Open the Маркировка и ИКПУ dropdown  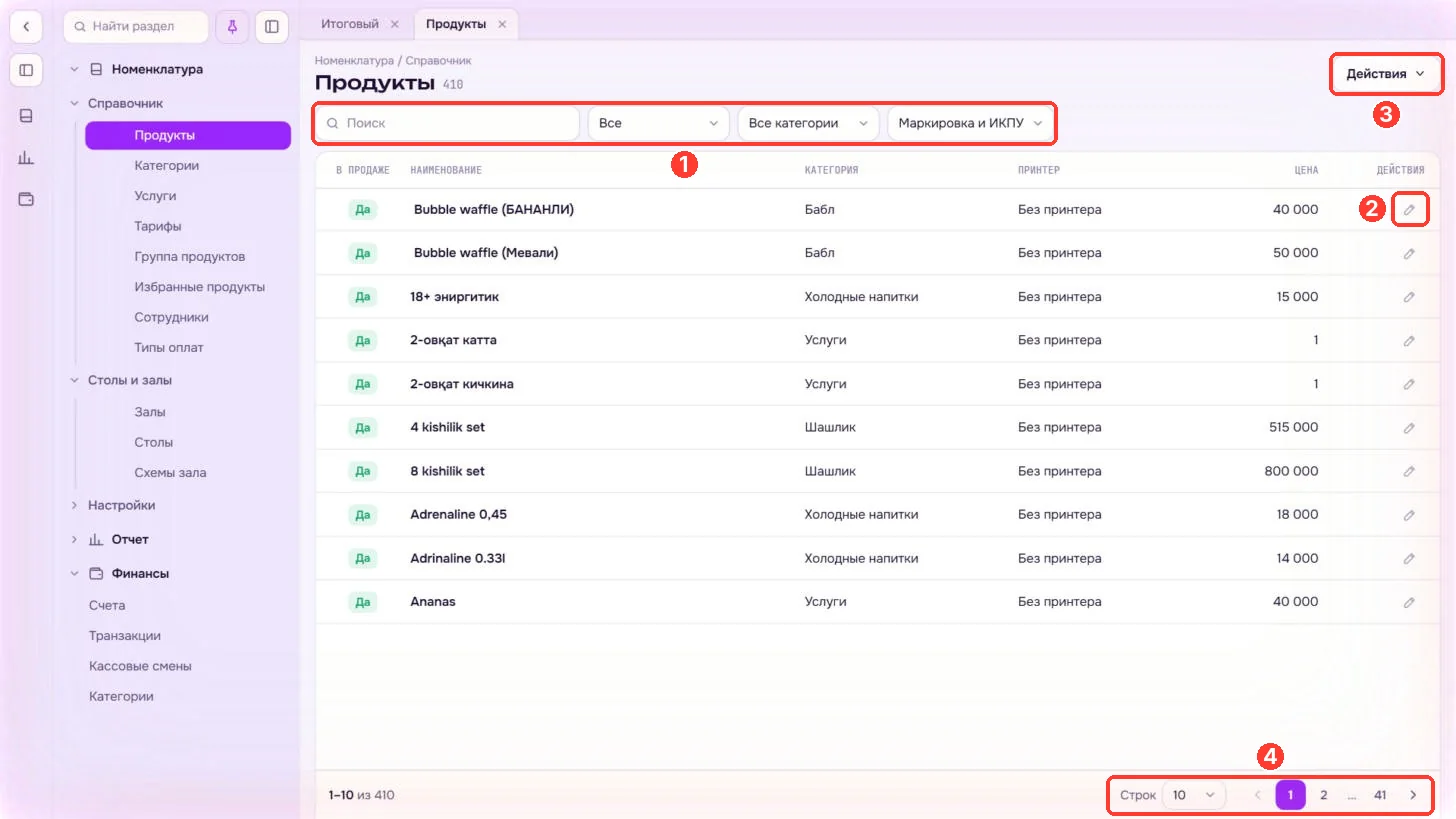click(969, 123)
